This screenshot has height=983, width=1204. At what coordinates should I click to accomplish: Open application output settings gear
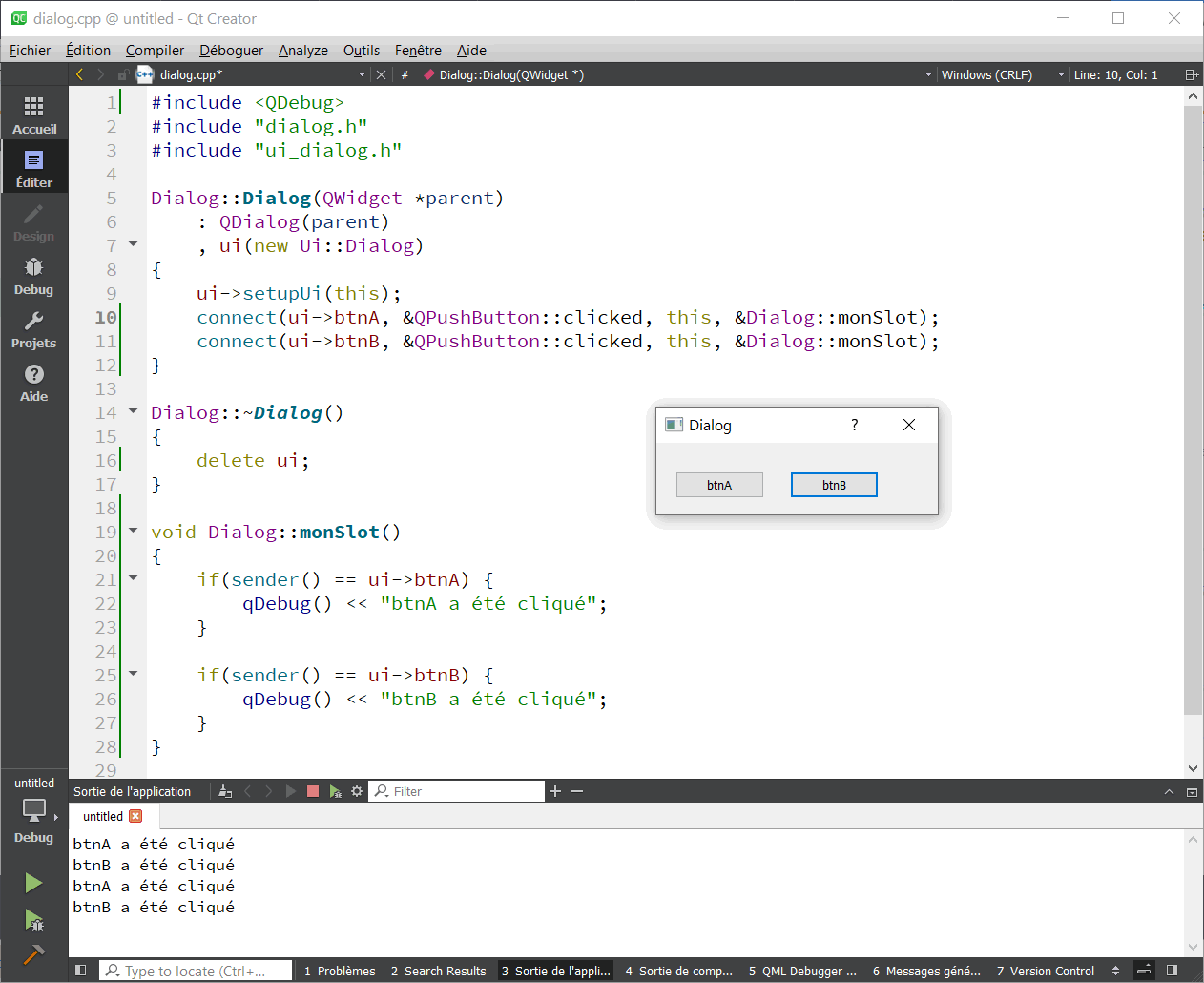pyautogui.click(x=357, y=791)
